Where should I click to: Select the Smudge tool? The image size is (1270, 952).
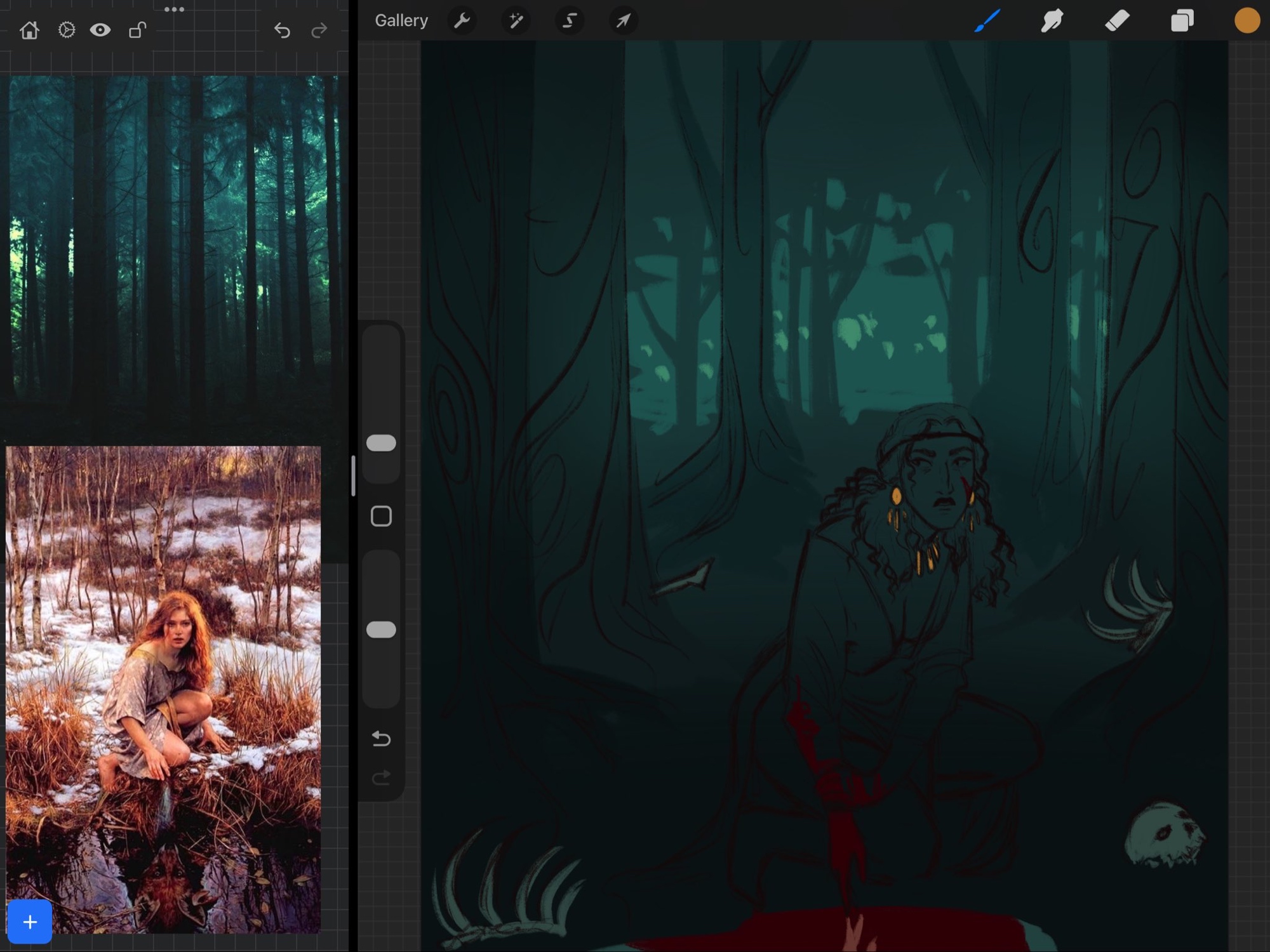pyautogui.click(x=1052, y=21)
